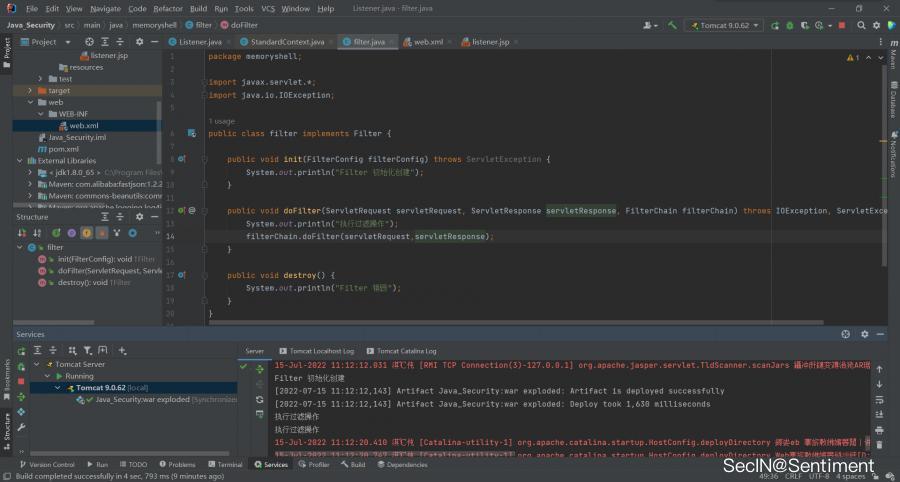
Task: Click Add Service plus icon
Action: click(x=122, y=351)
